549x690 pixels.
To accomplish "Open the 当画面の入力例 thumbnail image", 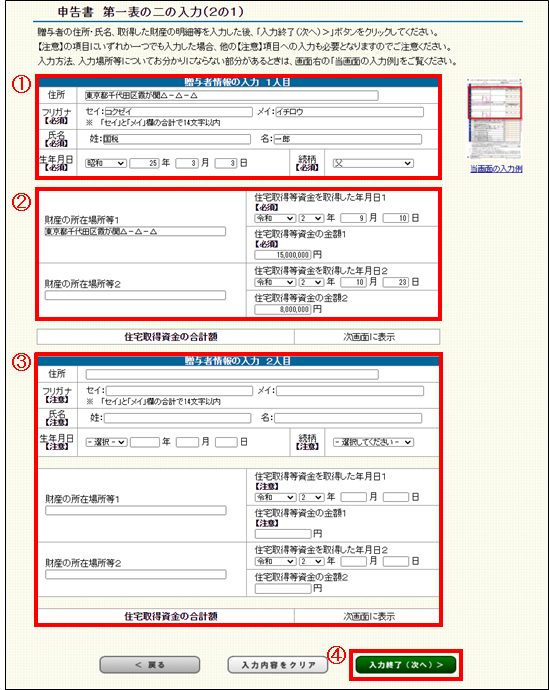I will 494,119.
